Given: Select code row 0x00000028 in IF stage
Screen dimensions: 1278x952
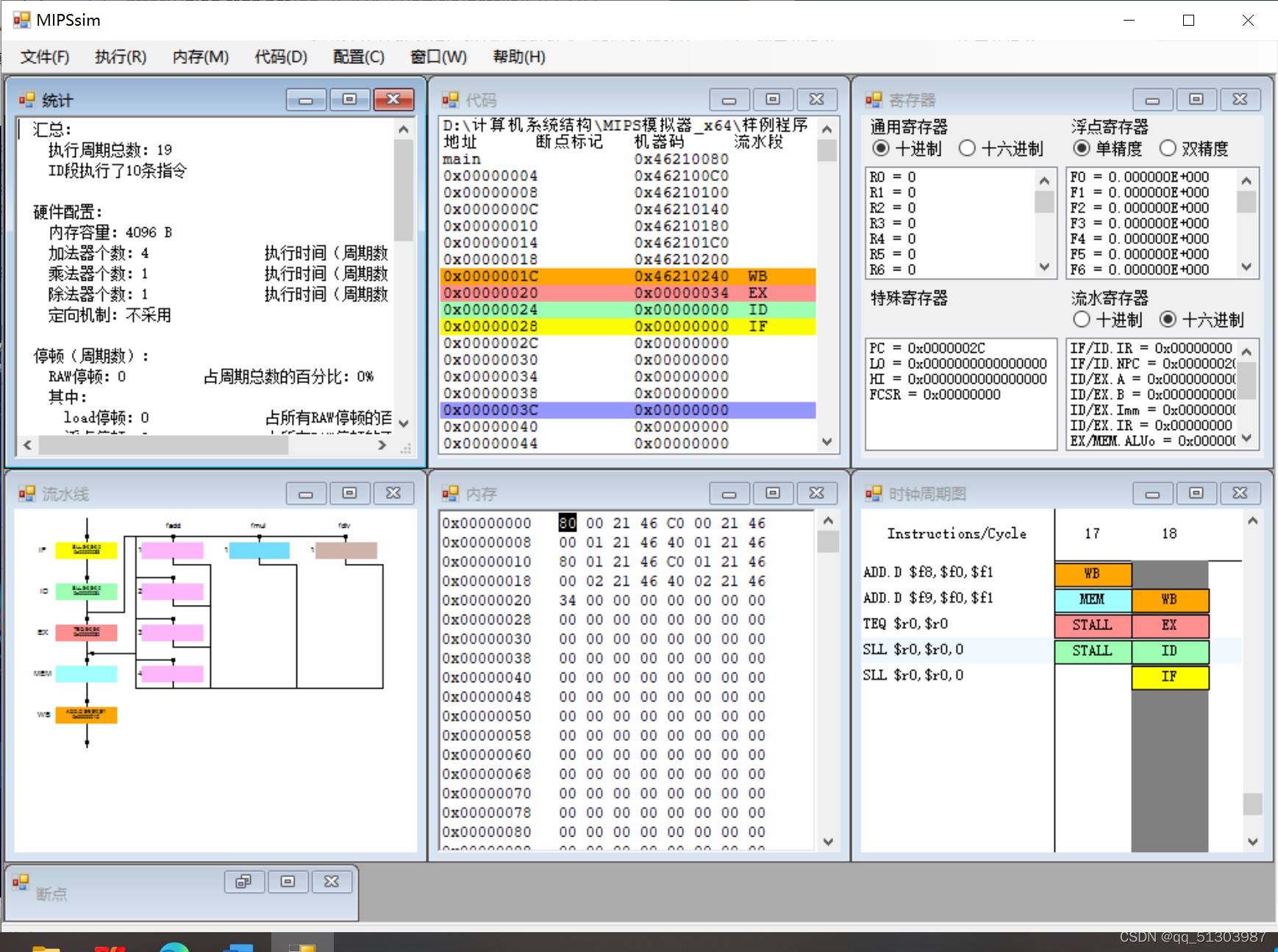Looking at the screenshot, I should coord(628,326).
